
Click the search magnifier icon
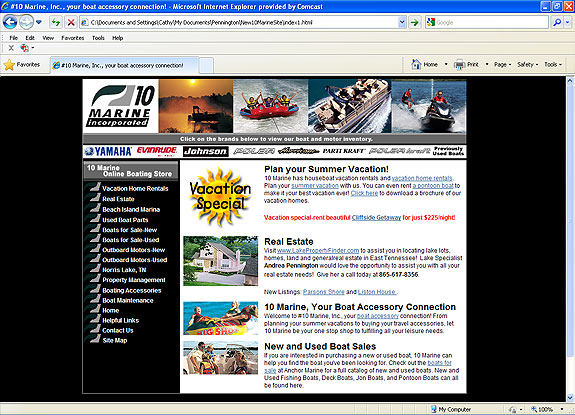pos(557,22)
